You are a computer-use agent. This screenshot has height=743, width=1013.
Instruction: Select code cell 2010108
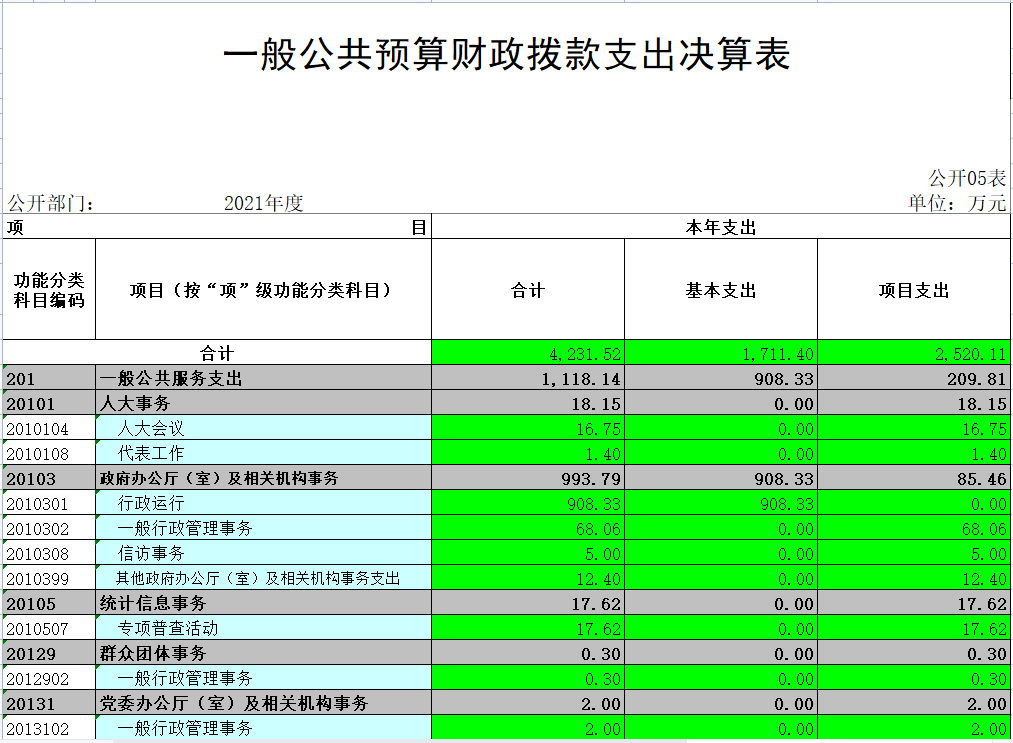[49, 453]
